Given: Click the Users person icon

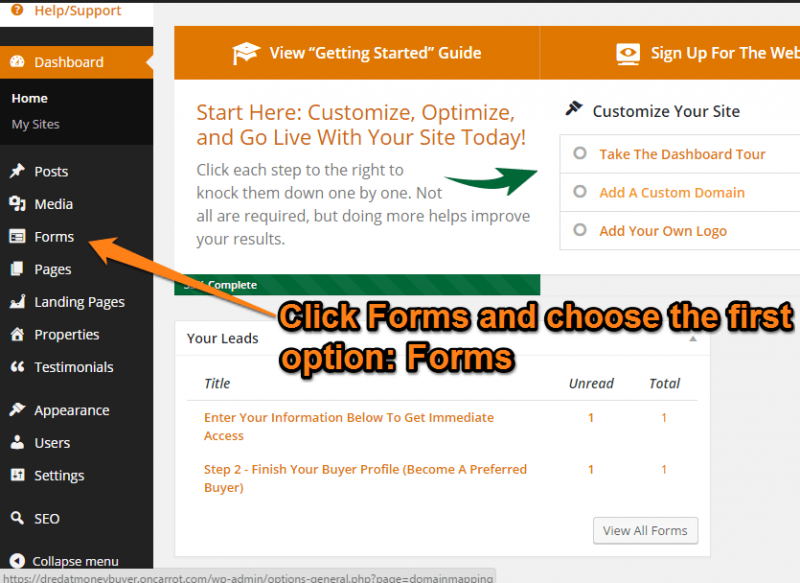Looking at the screenshot, I should [x=17, y=442].
